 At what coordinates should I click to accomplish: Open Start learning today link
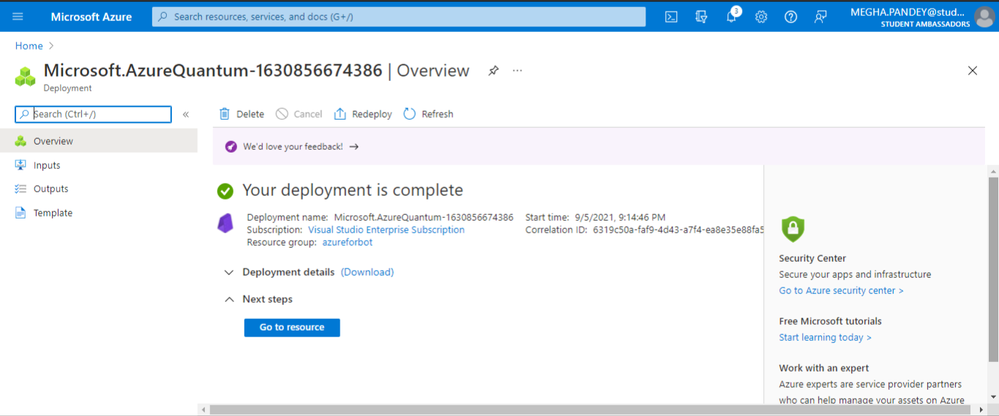825,337
